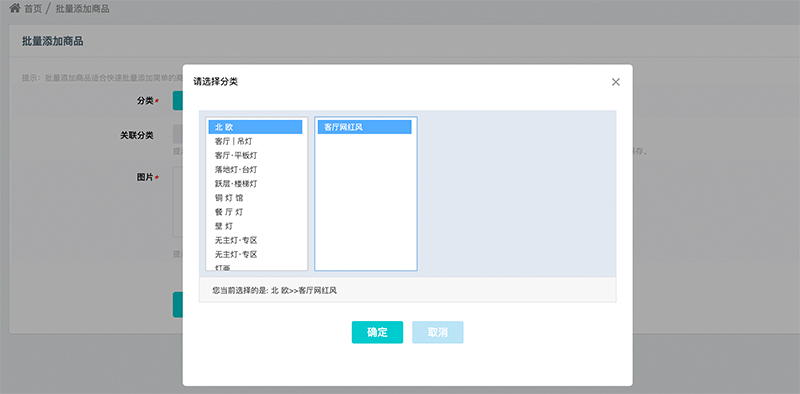Viewport: 800px width, 394px height.
Task: Click the 图片 field label
Action: click(x=145, y=177)
